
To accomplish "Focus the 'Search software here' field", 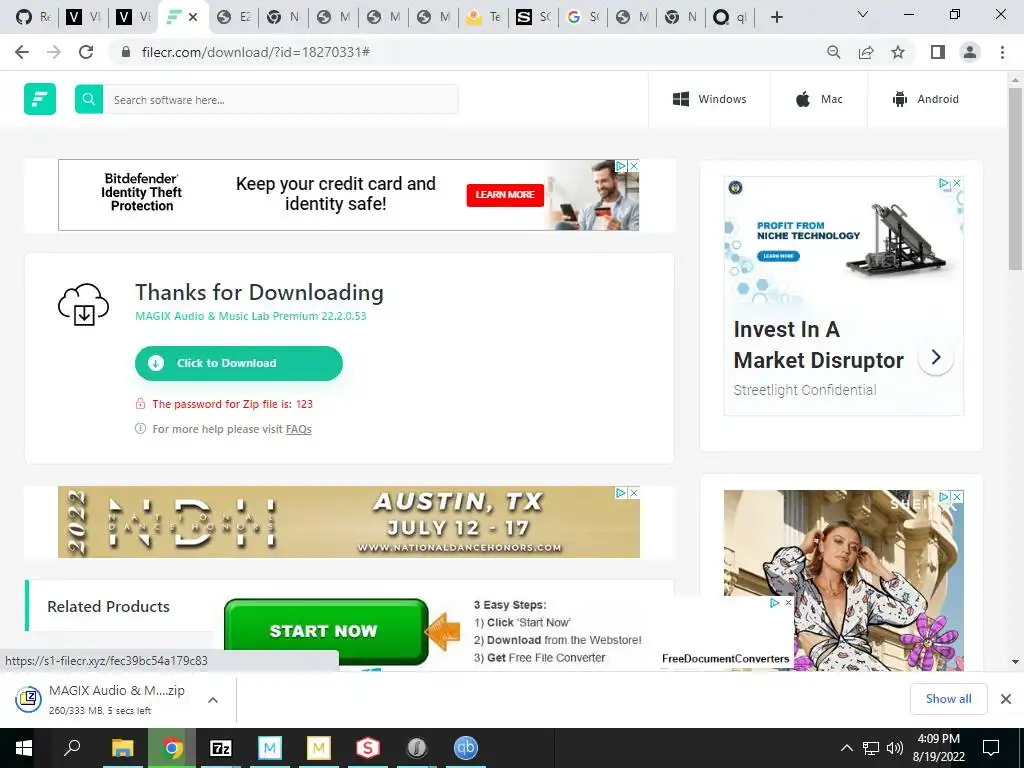I will click(x=281, y=99).
